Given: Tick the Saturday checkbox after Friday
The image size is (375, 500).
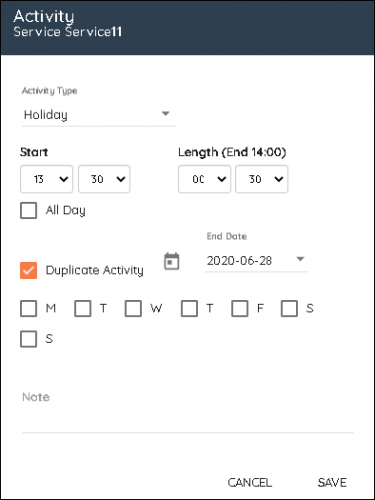Looking at the screenshot, I should (289, 308).
